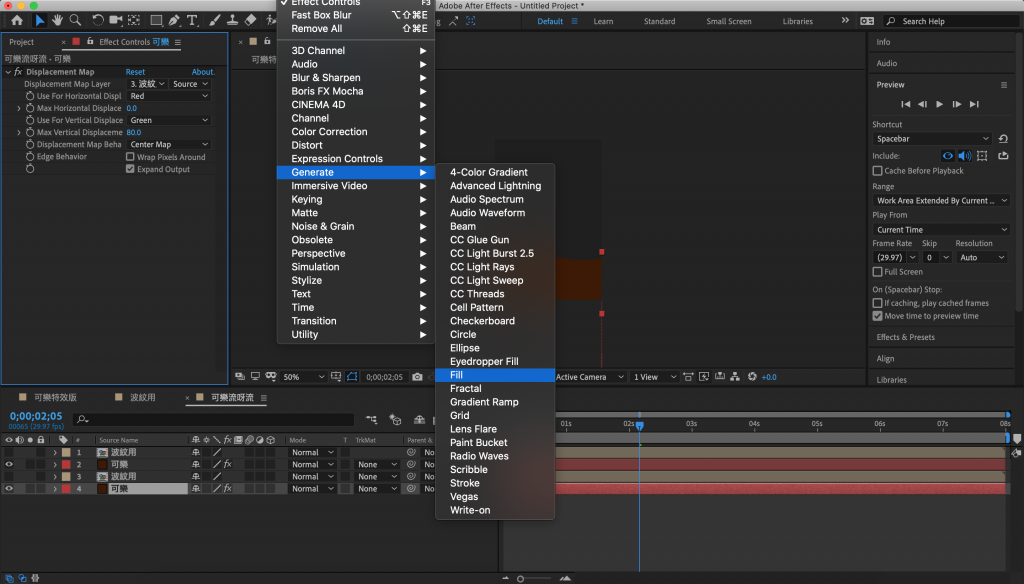Open the Distort submenu
This screenshot has height=584, width=1024.
point(356,145)
